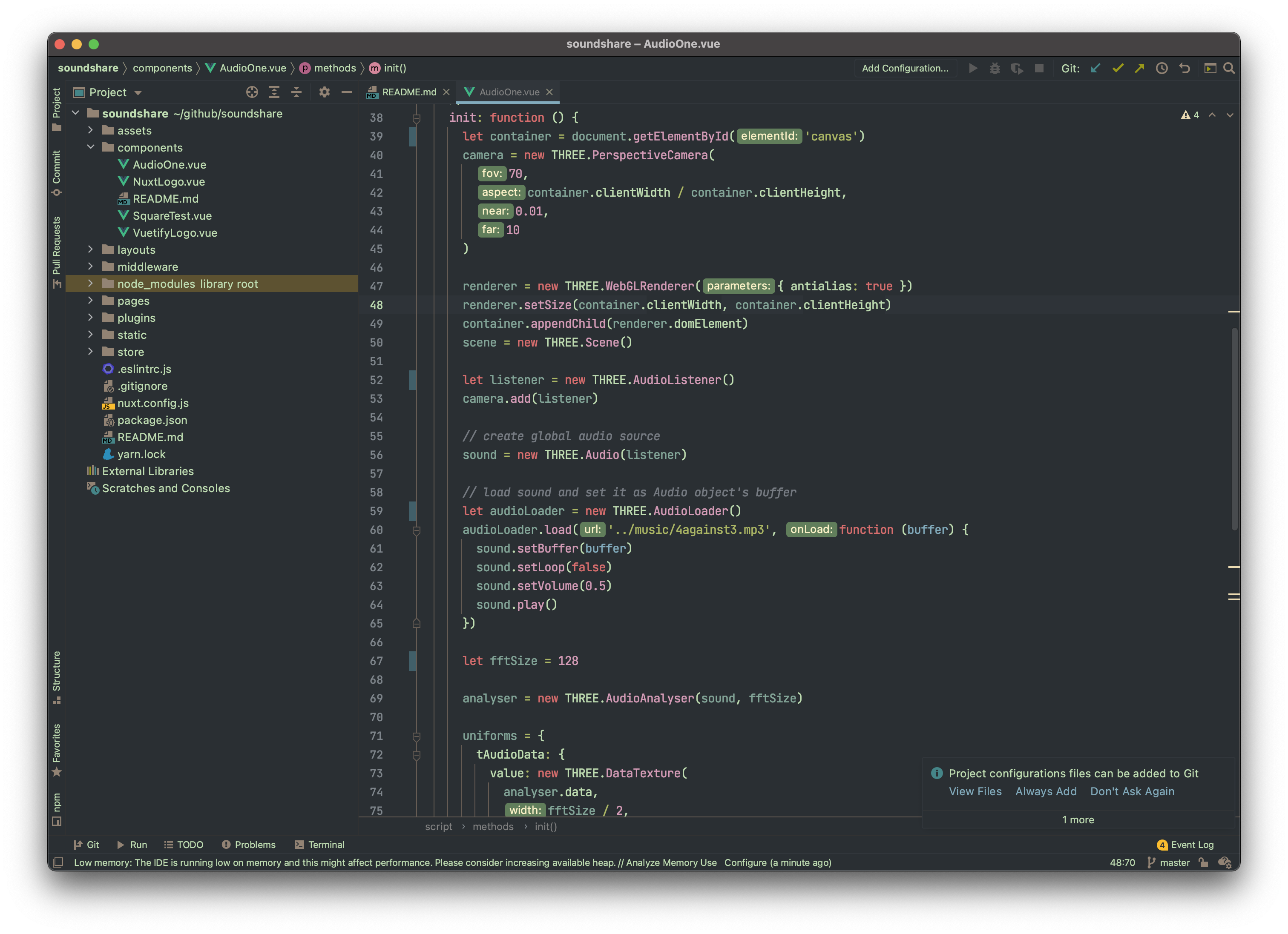This screenshot has width=1288, height=934.
Task: Click Collapse All icon in Project panel
Action: (x=296, y=92)
